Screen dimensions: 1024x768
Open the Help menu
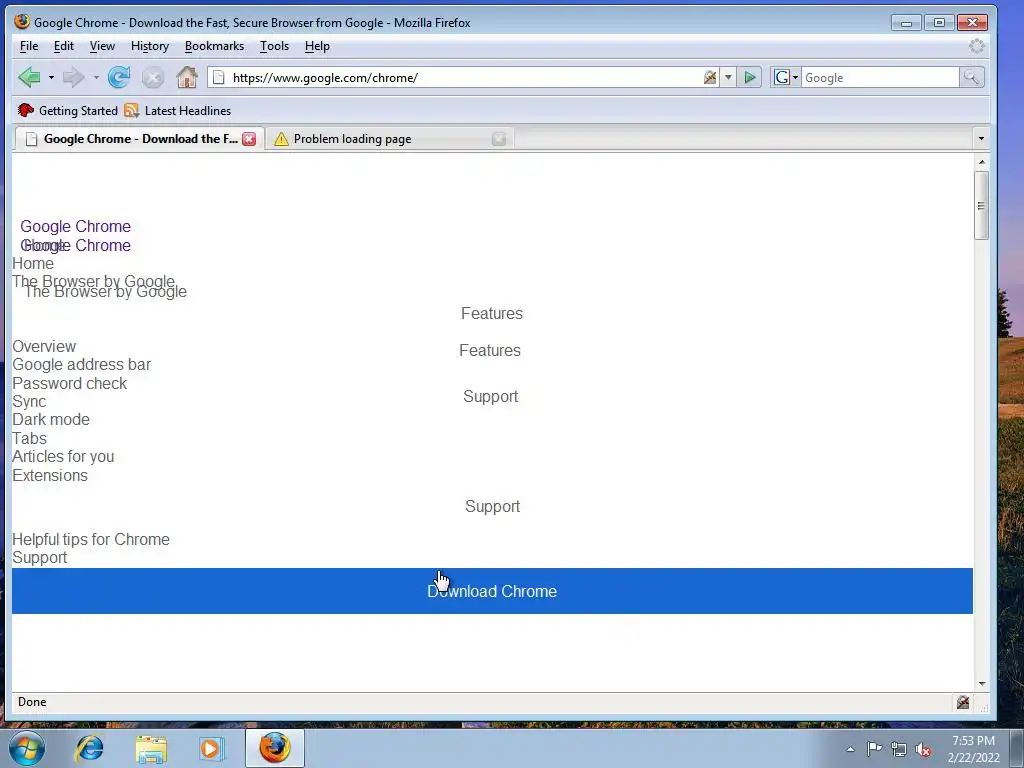point(317,46)
